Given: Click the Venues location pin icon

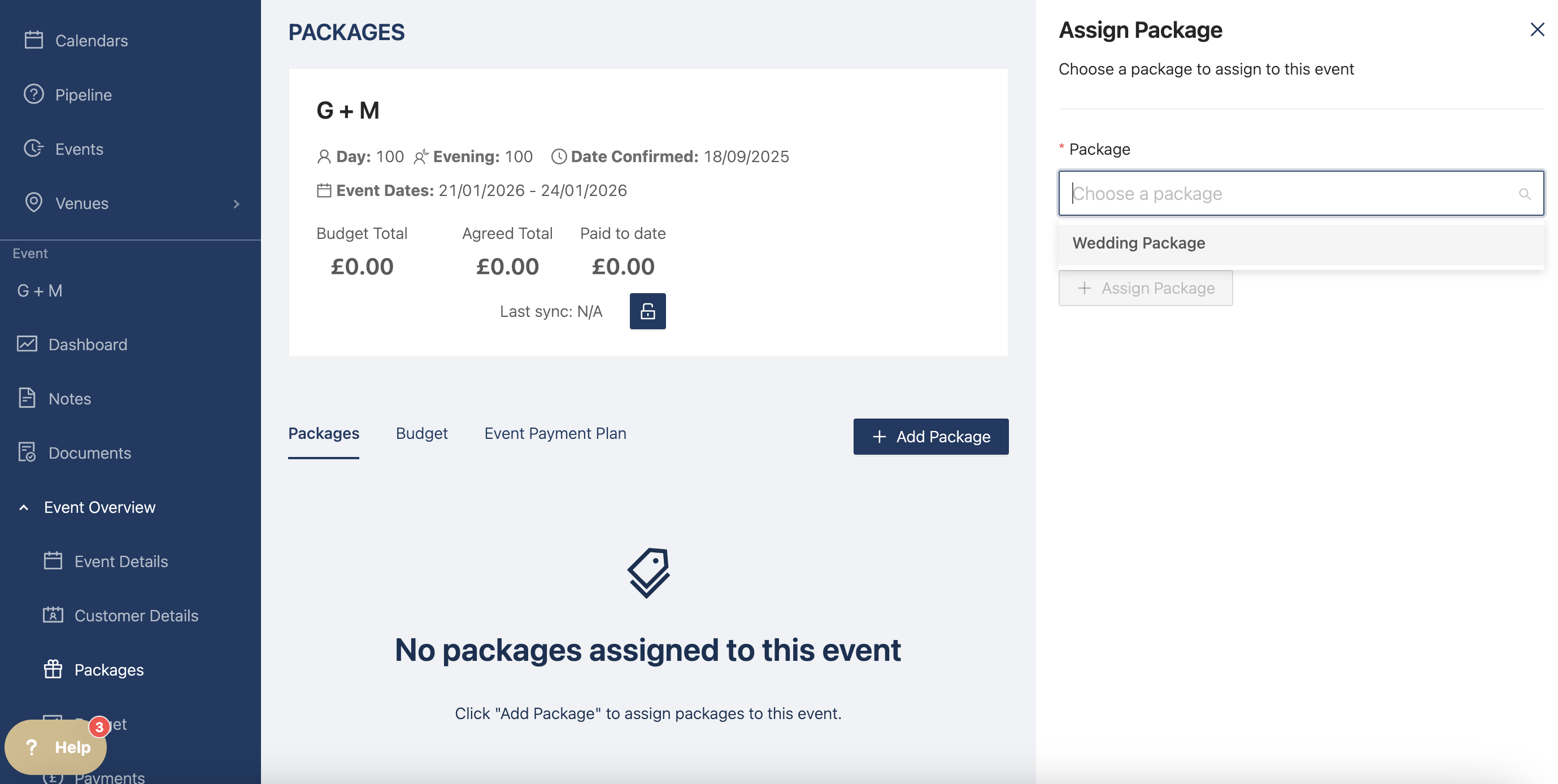Looking at the screenshot, I should point(34,203).
